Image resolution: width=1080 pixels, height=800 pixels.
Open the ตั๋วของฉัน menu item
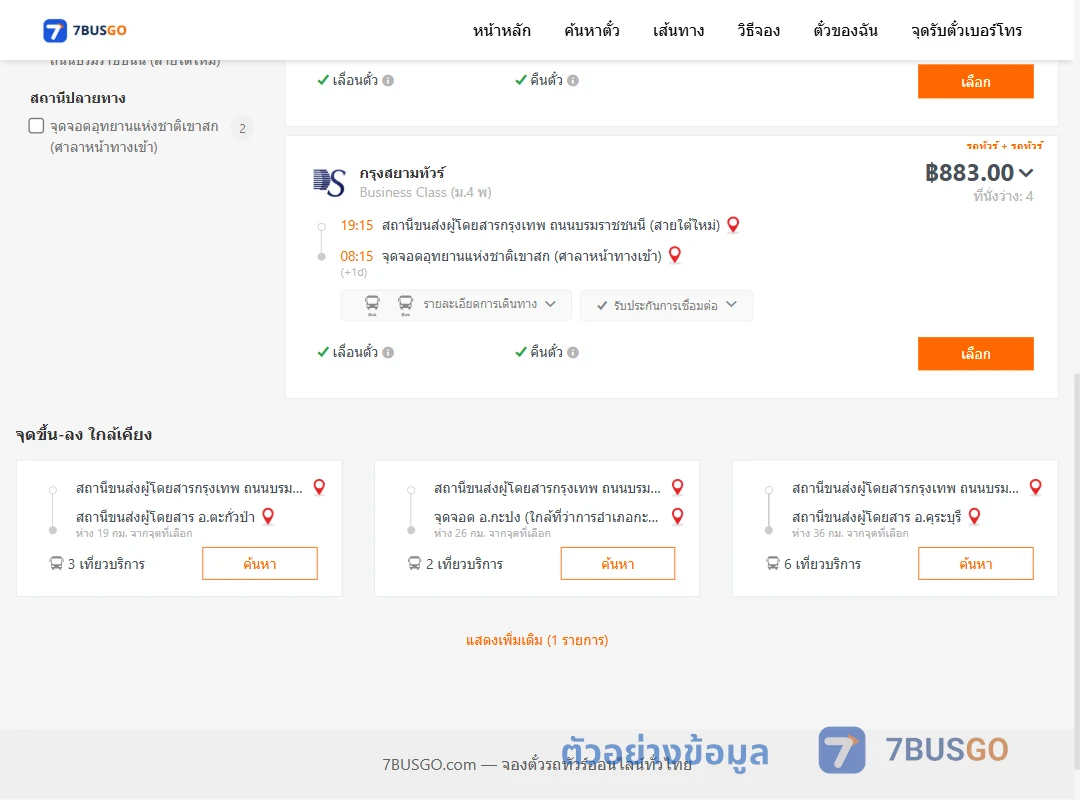845,30
